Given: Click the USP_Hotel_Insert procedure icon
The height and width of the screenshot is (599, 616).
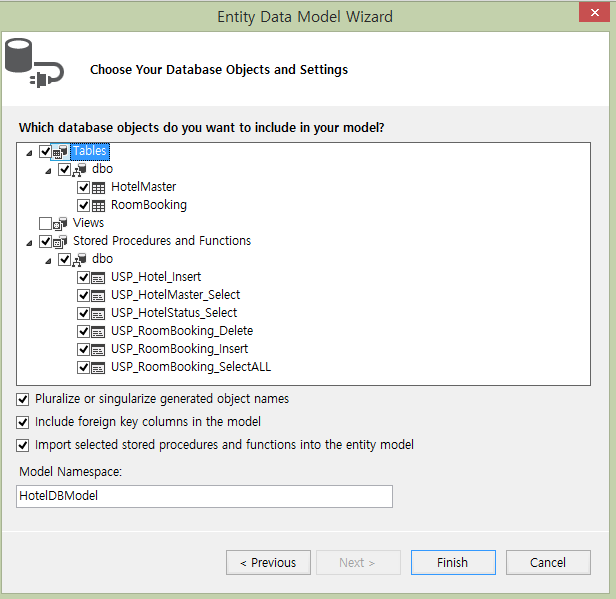Looking at the screenshot, I should click(98, 278).
